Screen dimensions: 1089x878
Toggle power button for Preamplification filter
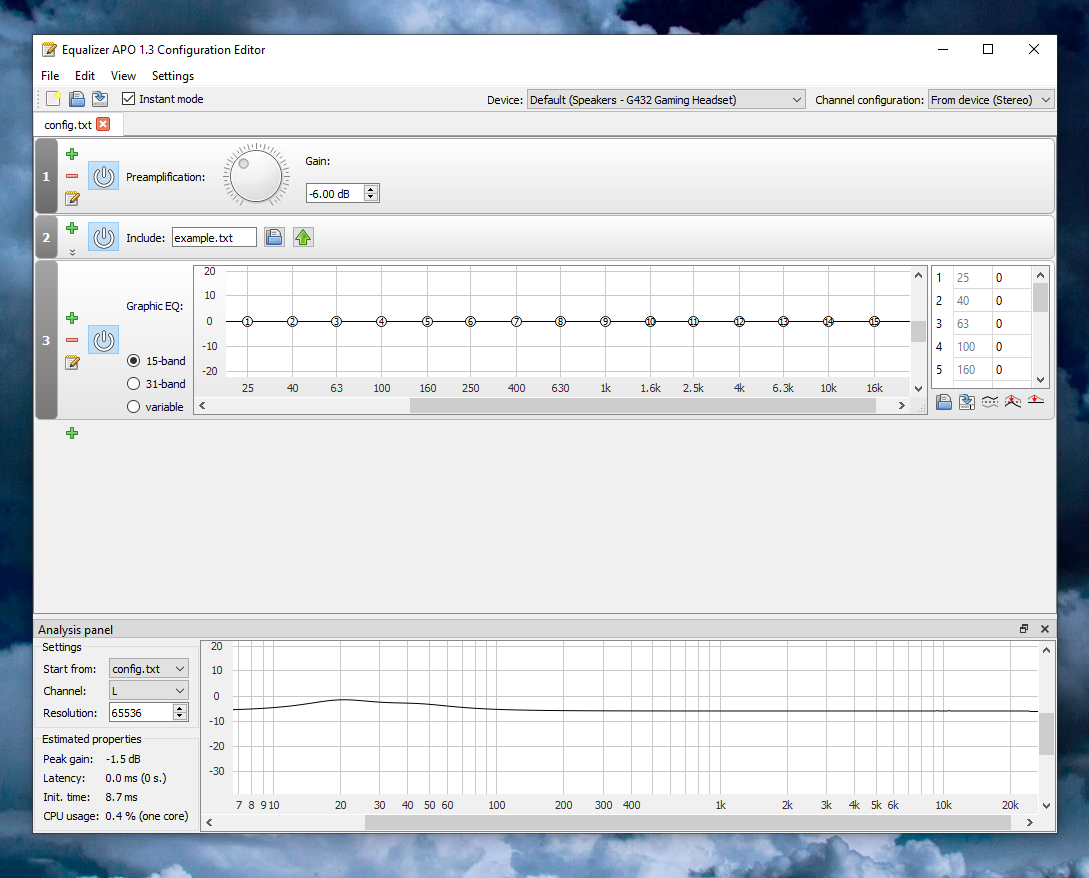tap(103, 176)
